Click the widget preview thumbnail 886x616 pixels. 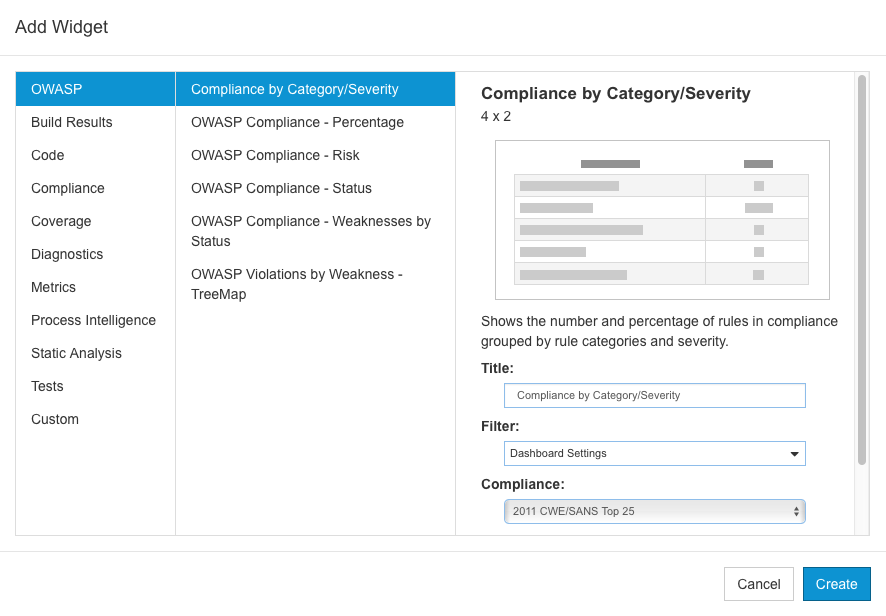click(x=662, y=220)
